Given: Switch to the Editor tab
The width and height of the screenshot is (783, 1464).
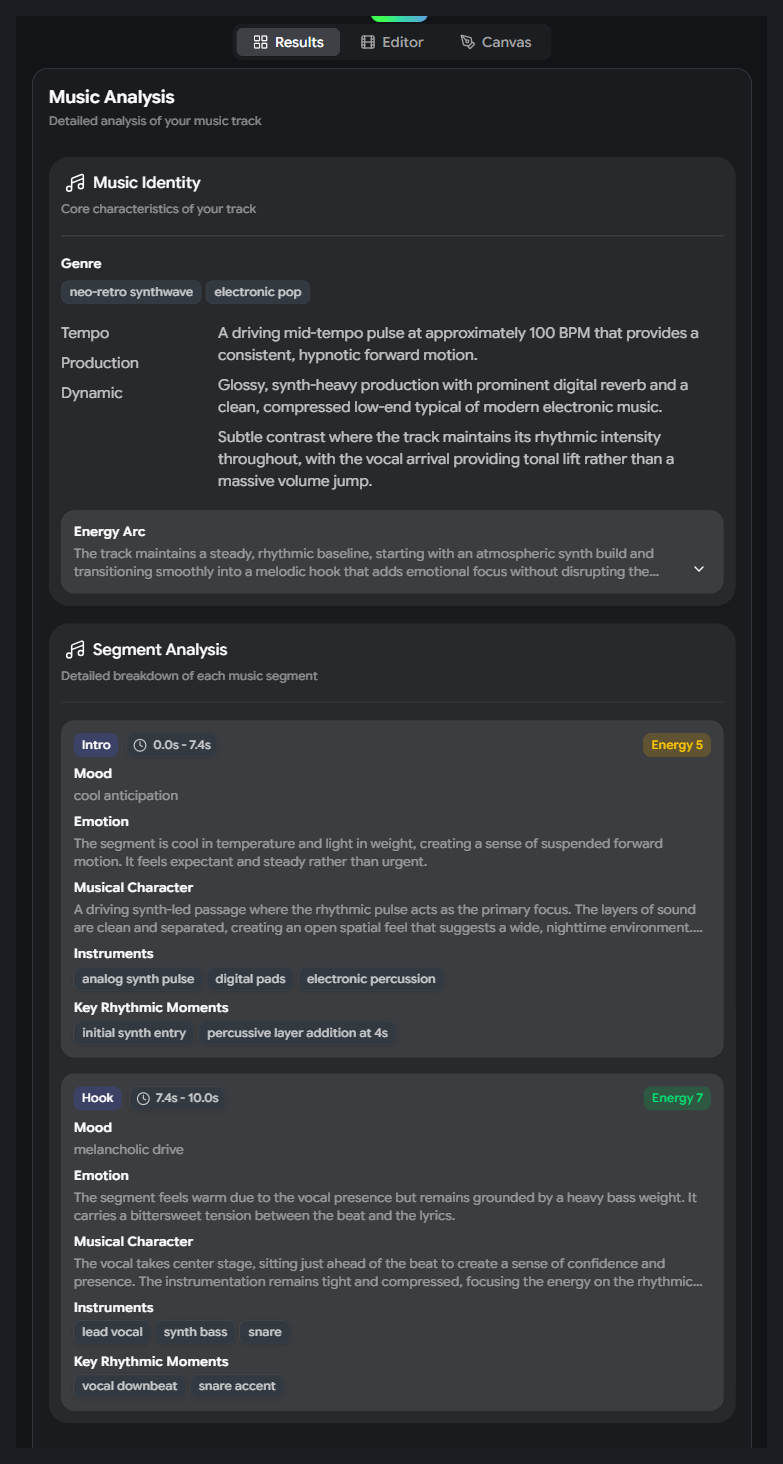Looking at the screenshot, I should (392, 42).
